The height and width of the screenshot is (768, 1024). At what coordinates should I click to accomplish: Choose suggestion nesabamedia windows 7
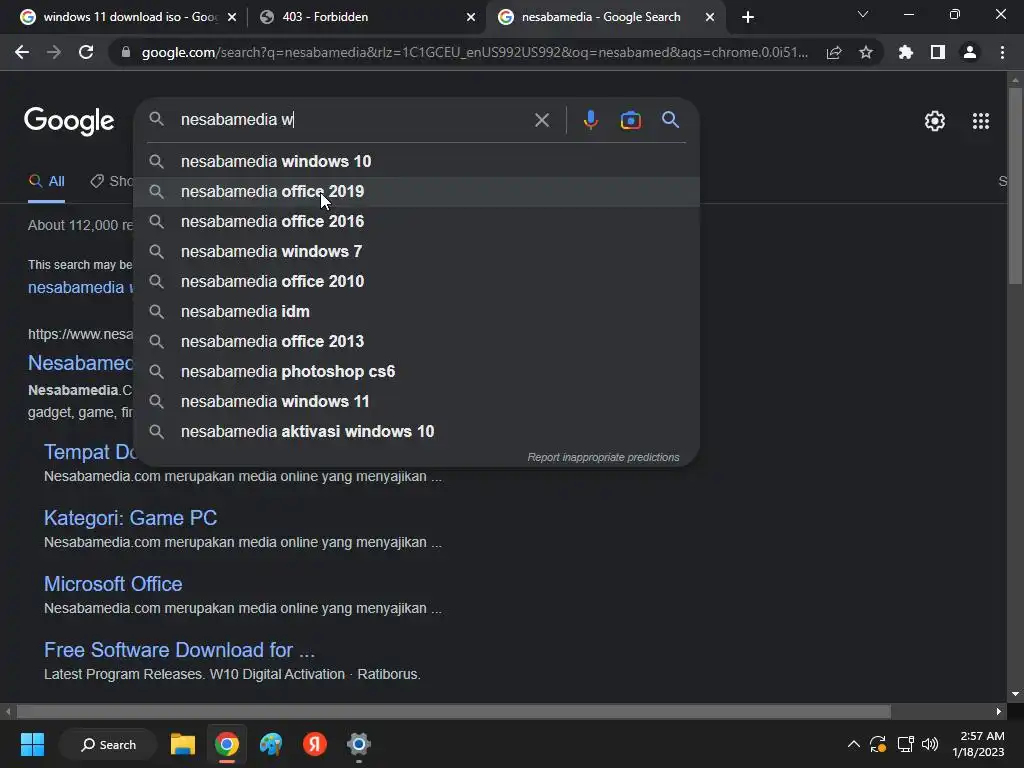coord(417,251)
